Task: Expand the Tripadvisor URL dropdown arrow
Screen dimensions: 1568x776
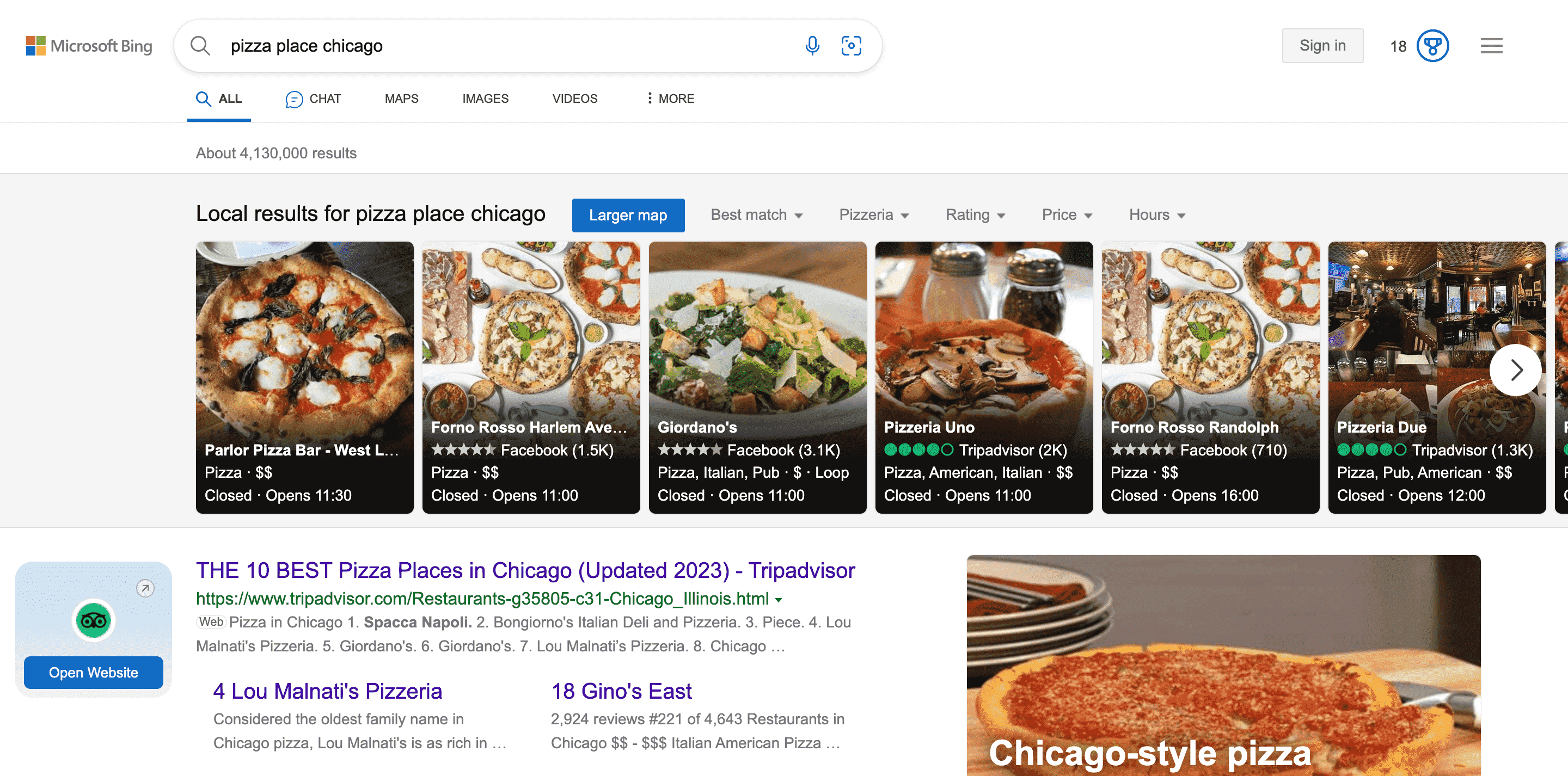Action: pyautogui.click(x=778, y=600)
